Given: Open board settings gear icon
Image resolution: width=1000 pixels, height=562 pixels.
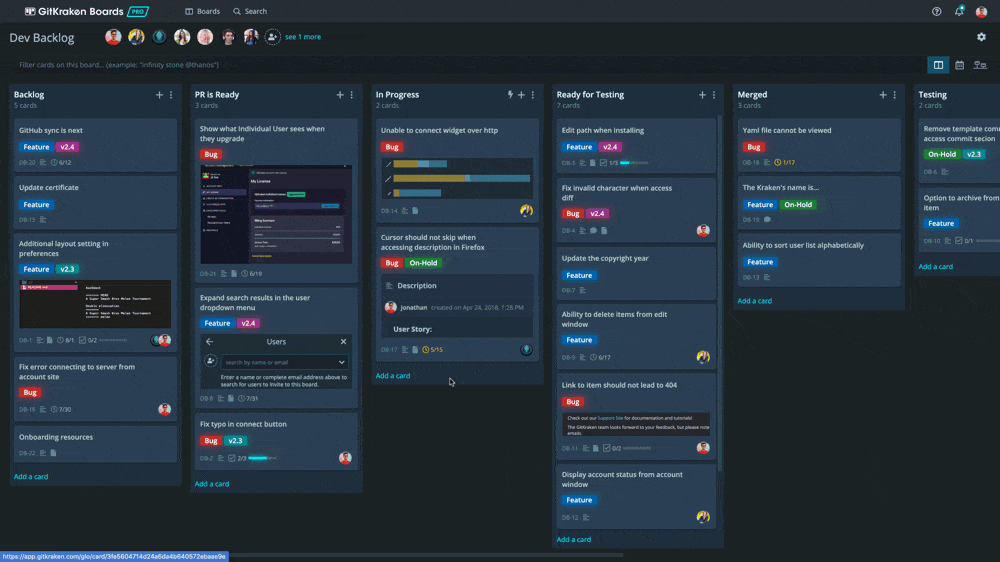Looking at the screenshot, I should tap(982, 37).
